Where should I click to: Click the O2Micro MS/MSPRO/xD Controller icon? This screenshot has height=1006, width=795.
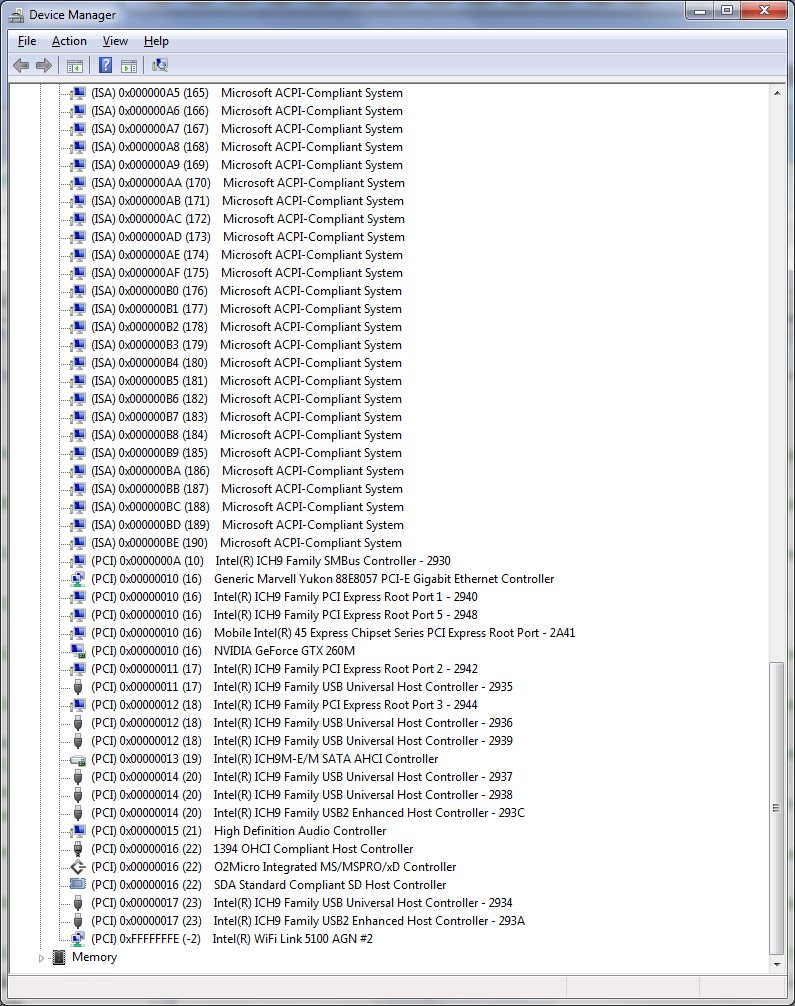(78, 867)
